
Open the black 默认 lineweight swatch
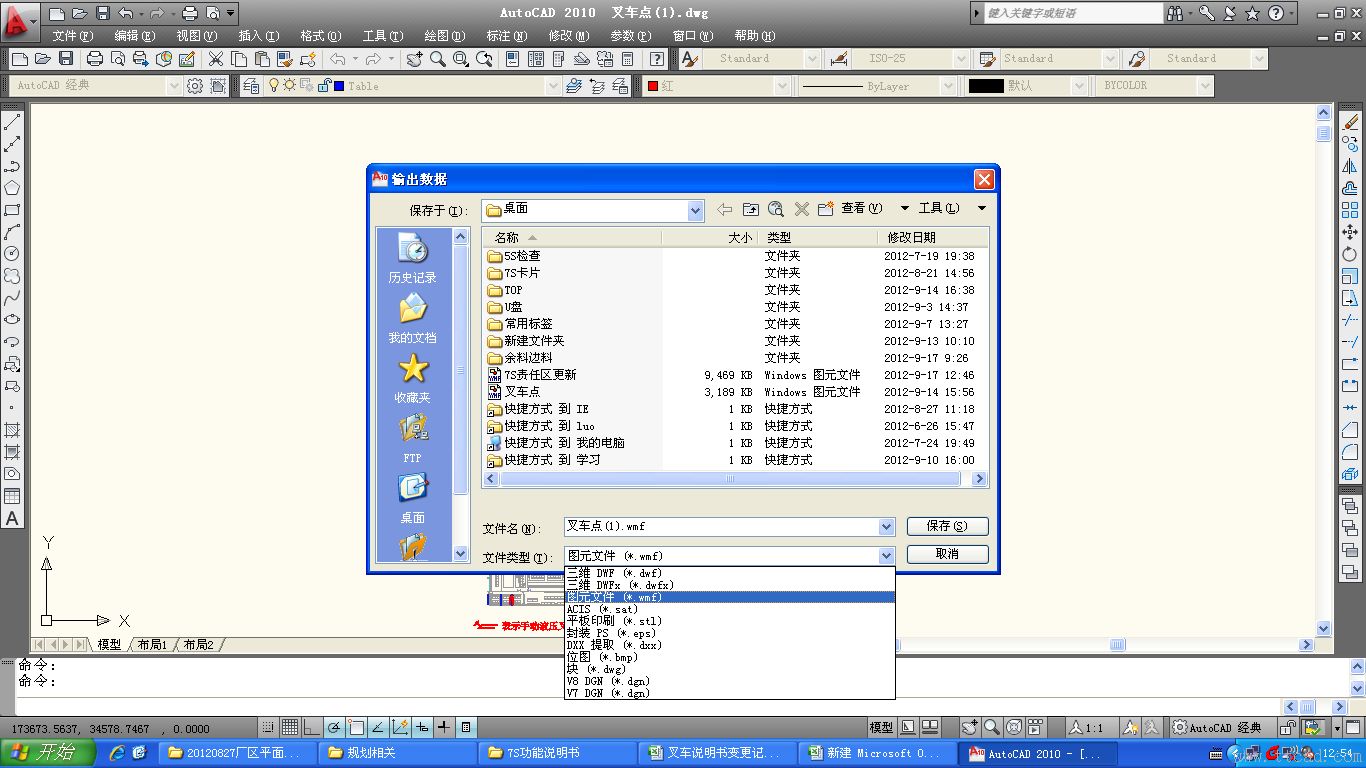pyautogui.click(x=986, y=86)
